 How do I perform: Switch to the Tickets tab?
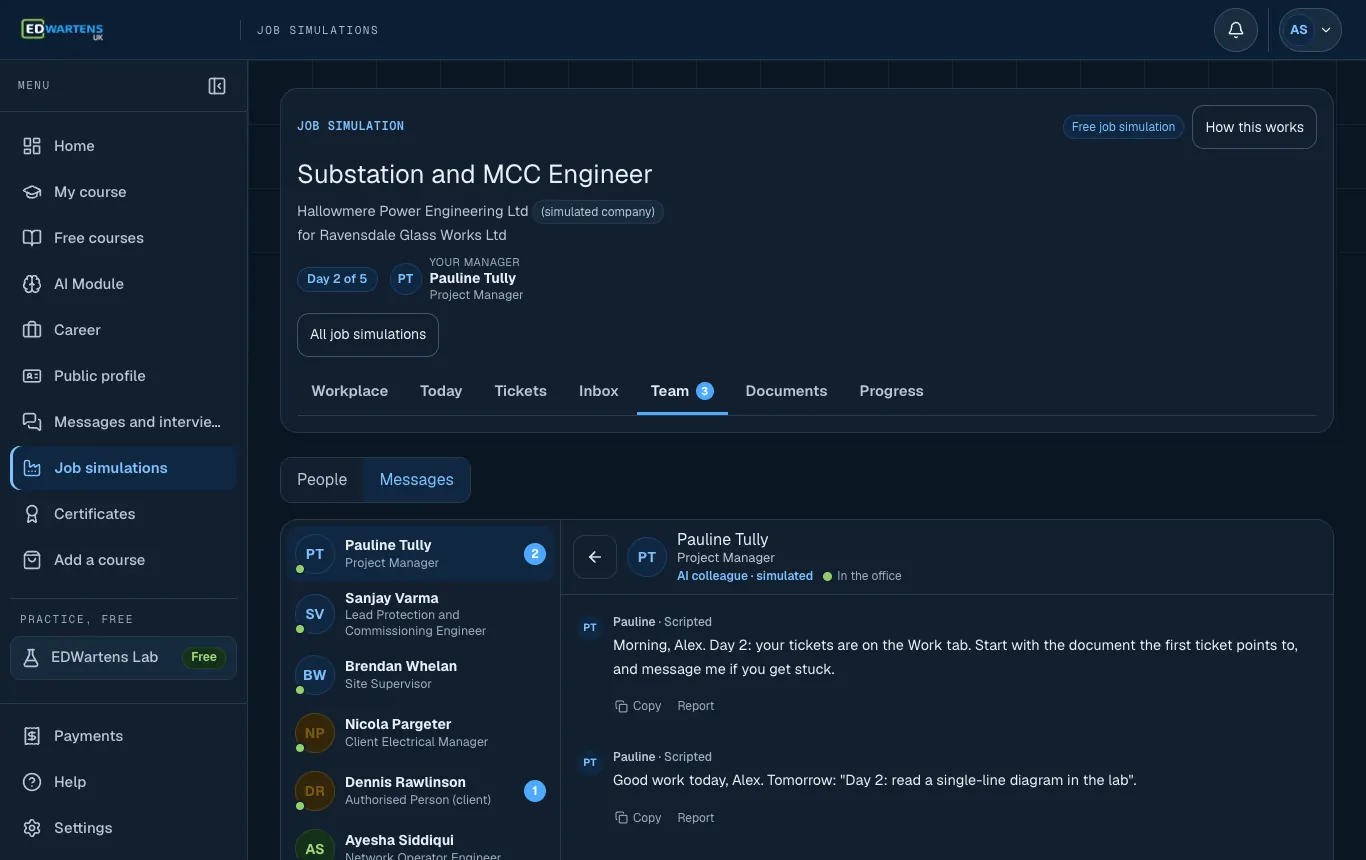click(x=521, y=391)
